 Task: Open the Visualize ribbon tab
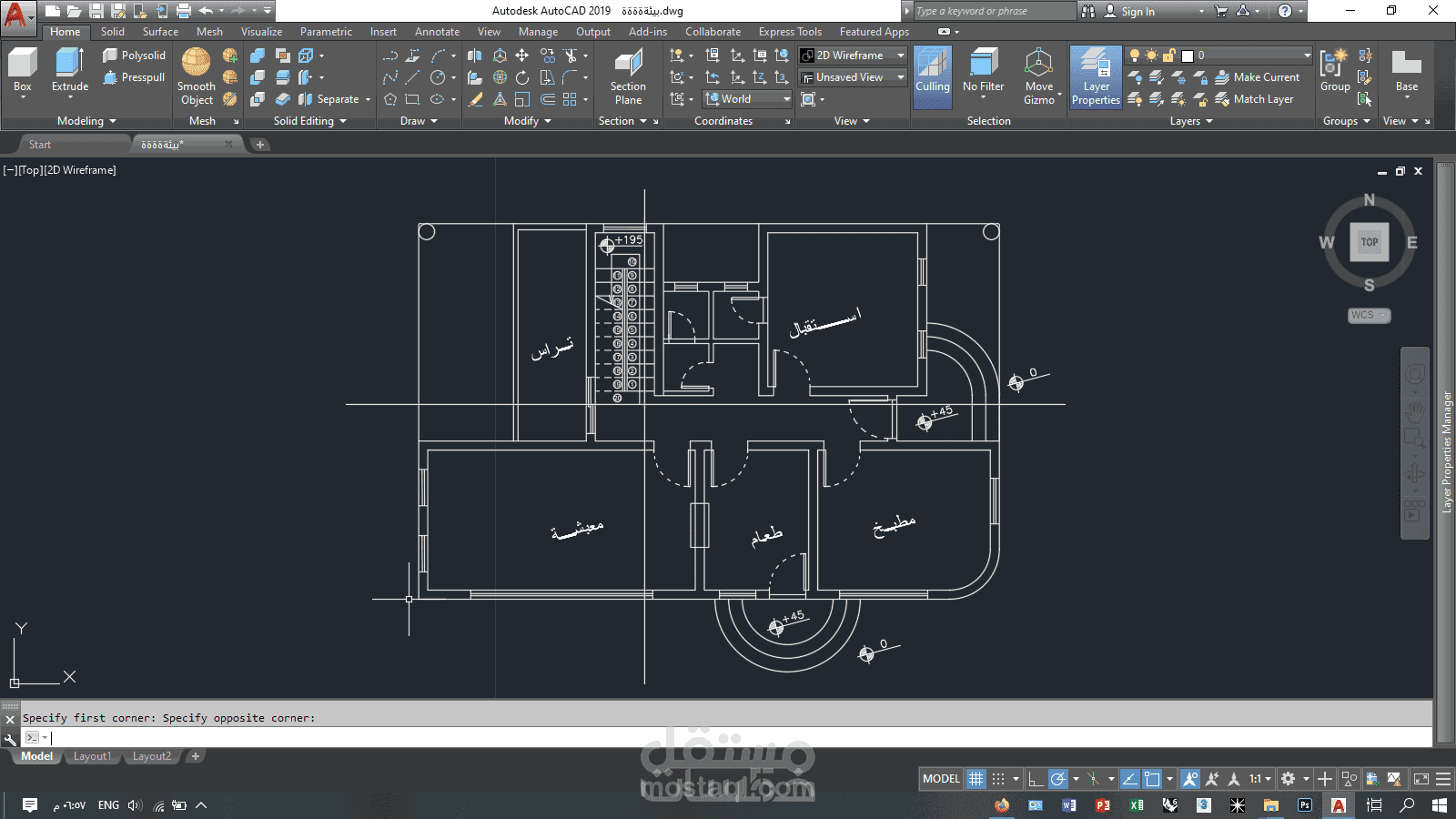(x=261, y=32)
